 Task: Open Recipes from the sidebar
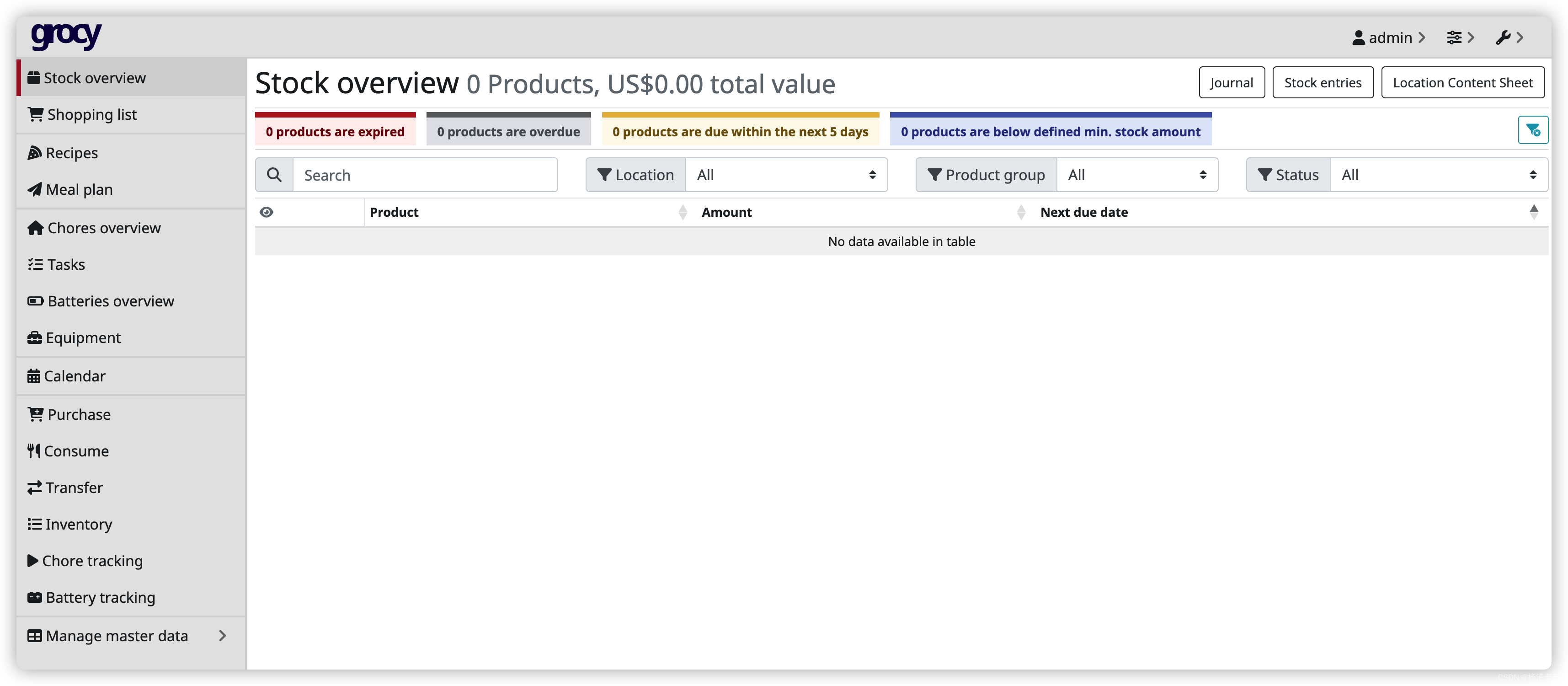[71, 153]
